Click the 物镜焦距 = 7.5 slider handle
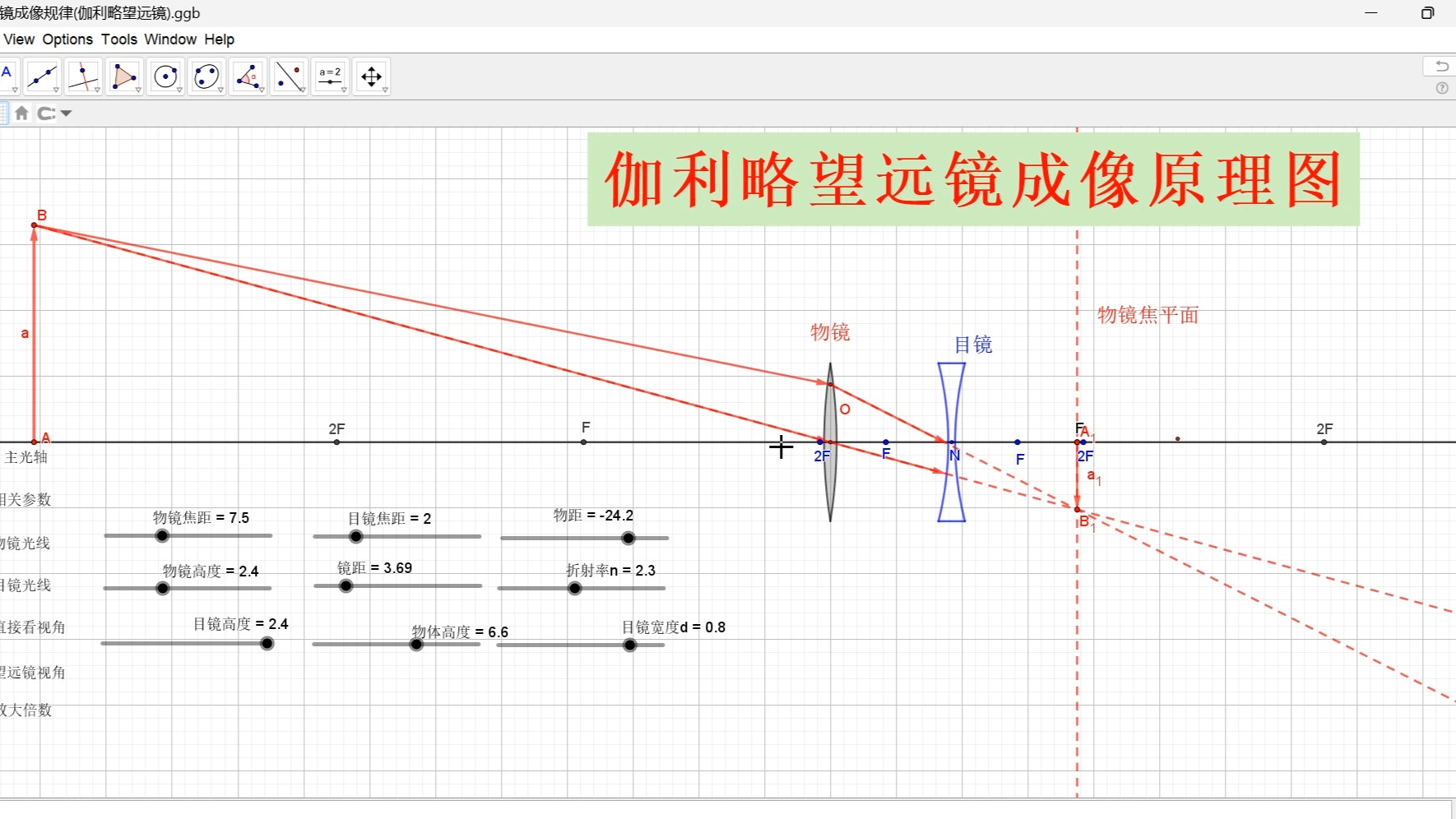This screenshot has width=1456, height=819. coord(162,536)
